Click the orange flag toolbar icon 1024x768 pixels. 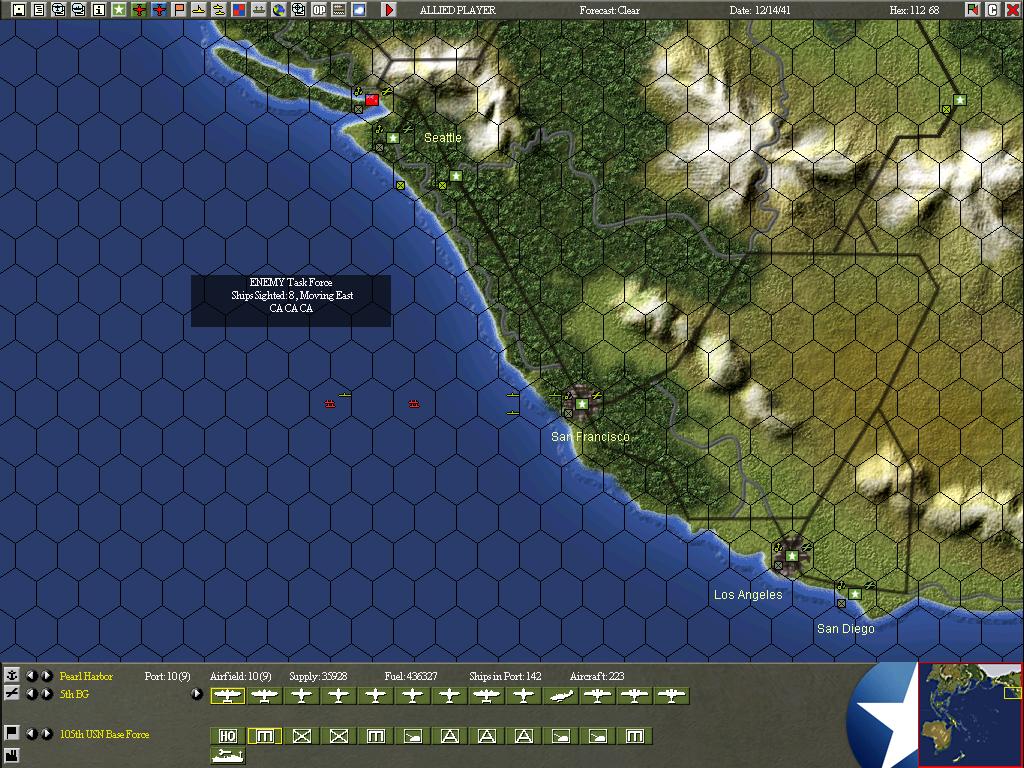click(178, 10)
